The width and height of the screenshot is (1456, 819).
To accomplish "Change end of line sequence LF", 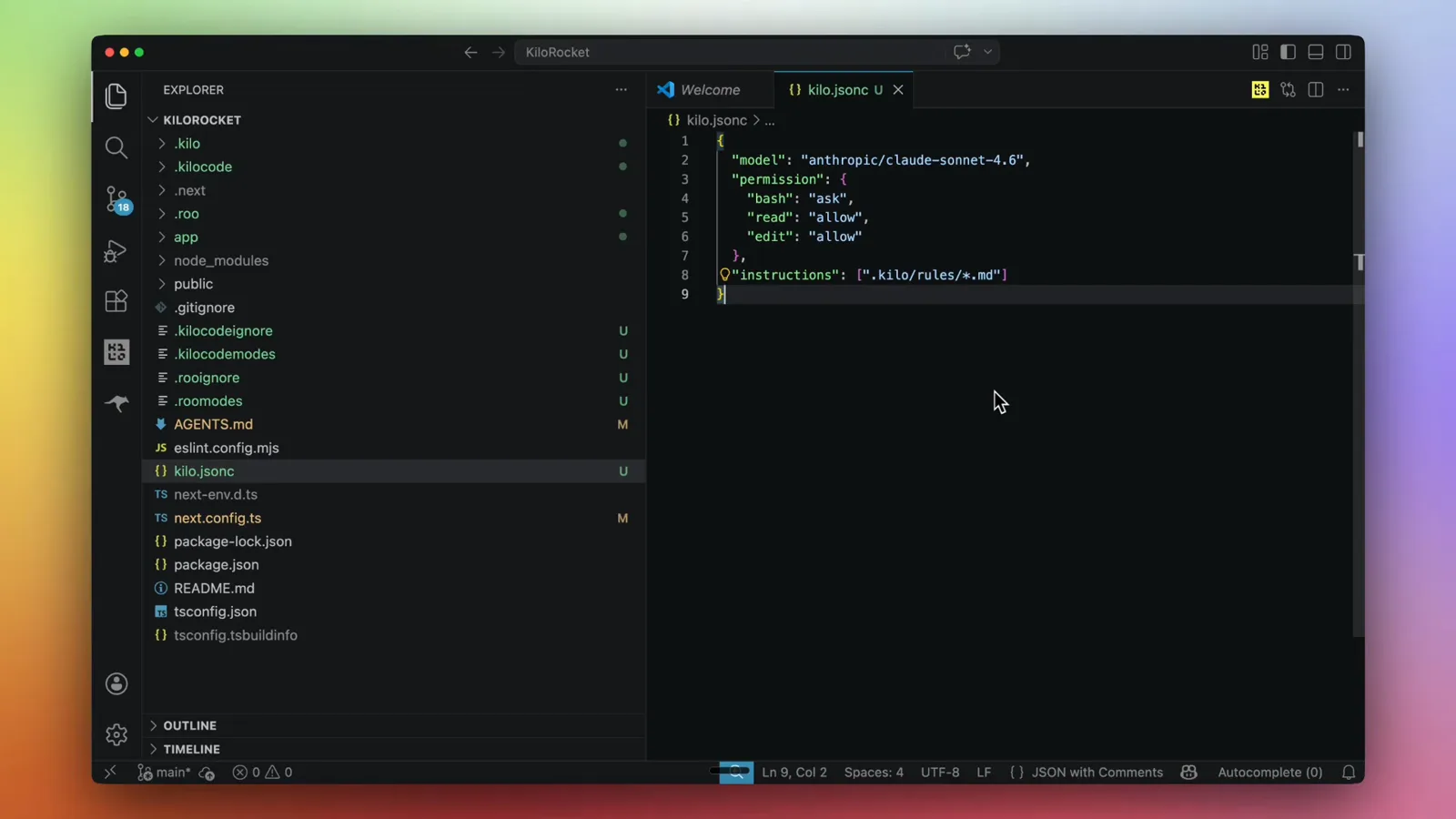I will [984, 773].
